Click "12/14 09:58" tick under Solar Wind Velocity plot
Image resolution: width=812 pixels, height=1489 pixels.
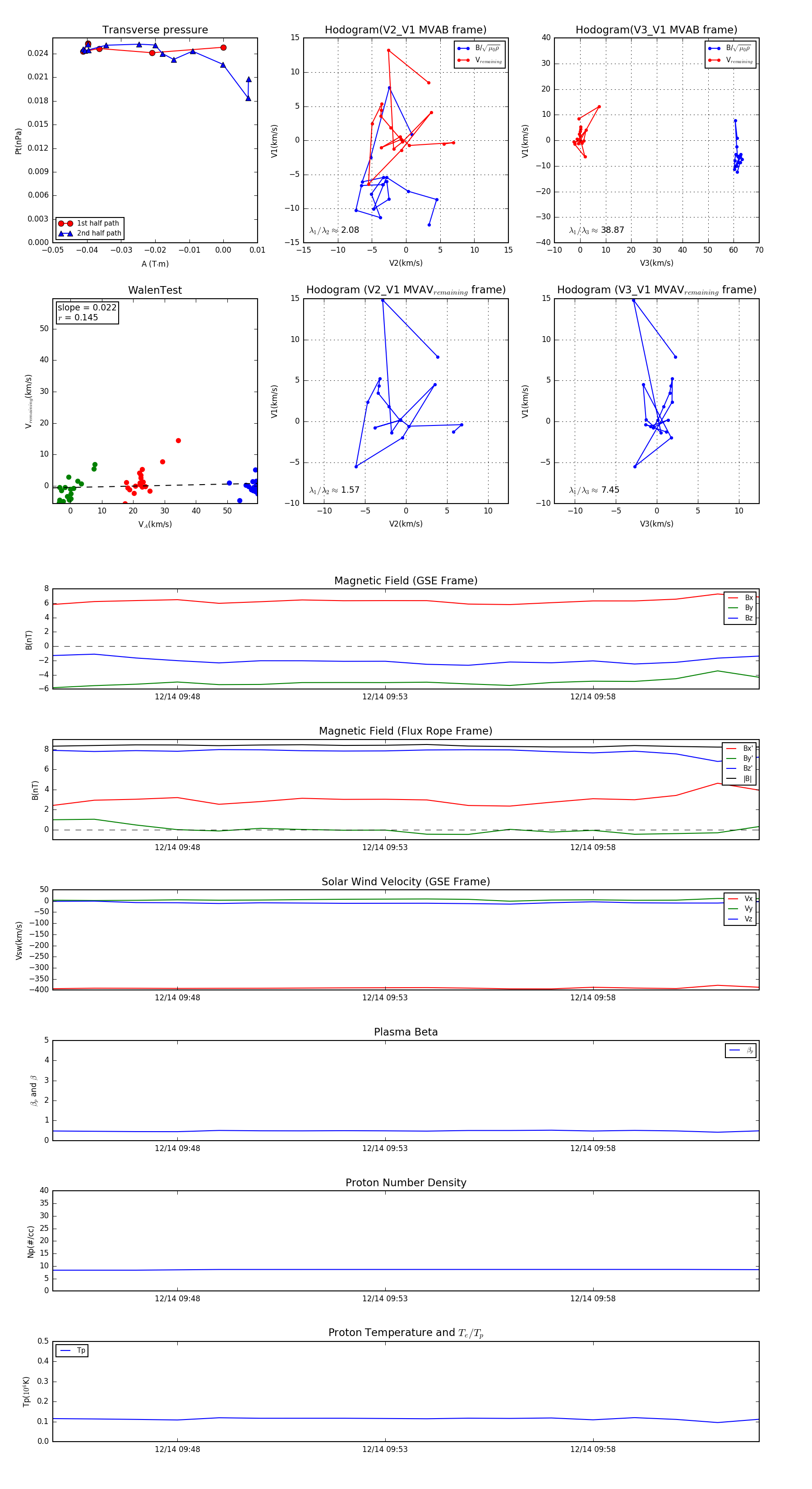click(x=593, y=998)
